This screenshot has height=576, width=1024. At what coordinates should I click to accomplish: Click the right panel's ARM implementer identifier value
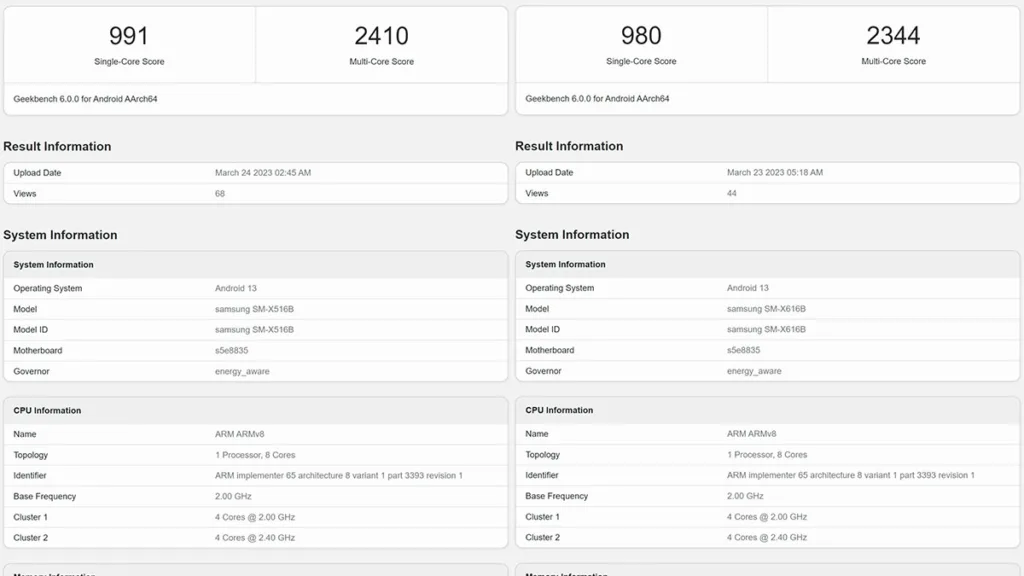tap(850, 475)
